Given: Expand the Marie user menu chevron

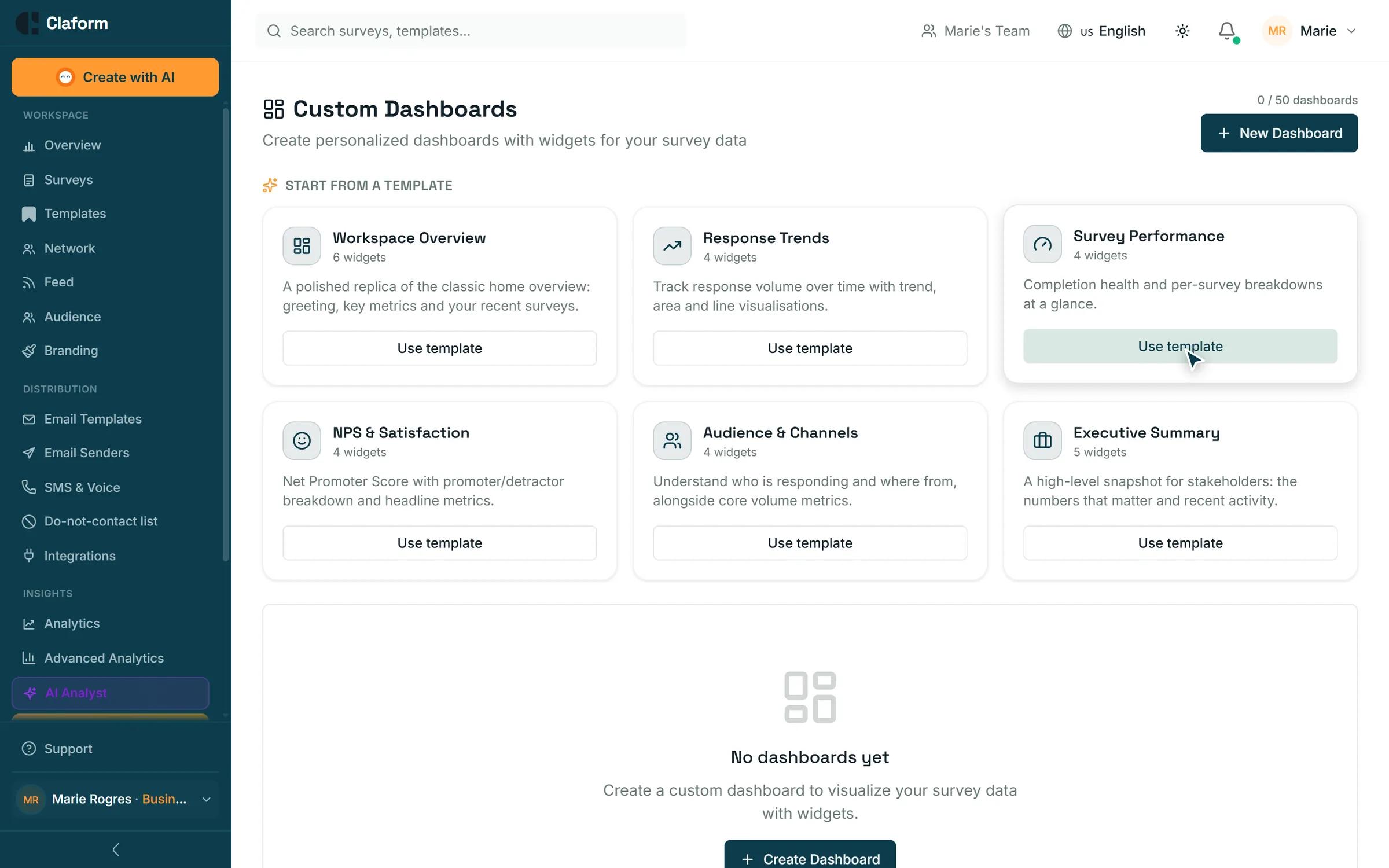Looking at the screenshot, I should [x=1351, y=31].
